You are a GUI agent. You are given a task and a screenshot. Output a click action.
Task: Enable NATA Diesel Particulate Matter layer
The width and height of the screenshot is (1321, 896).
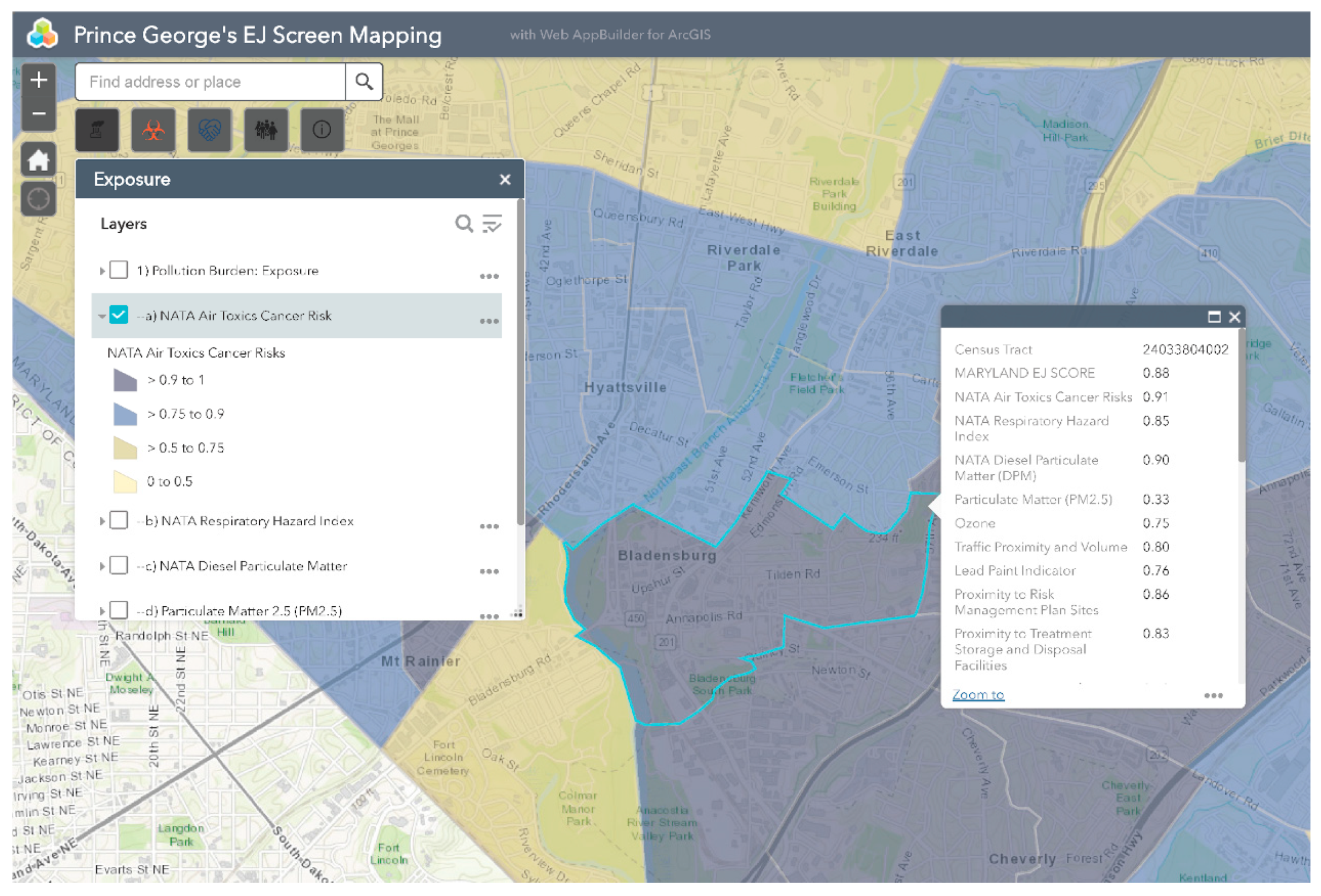tap(119, 565)
